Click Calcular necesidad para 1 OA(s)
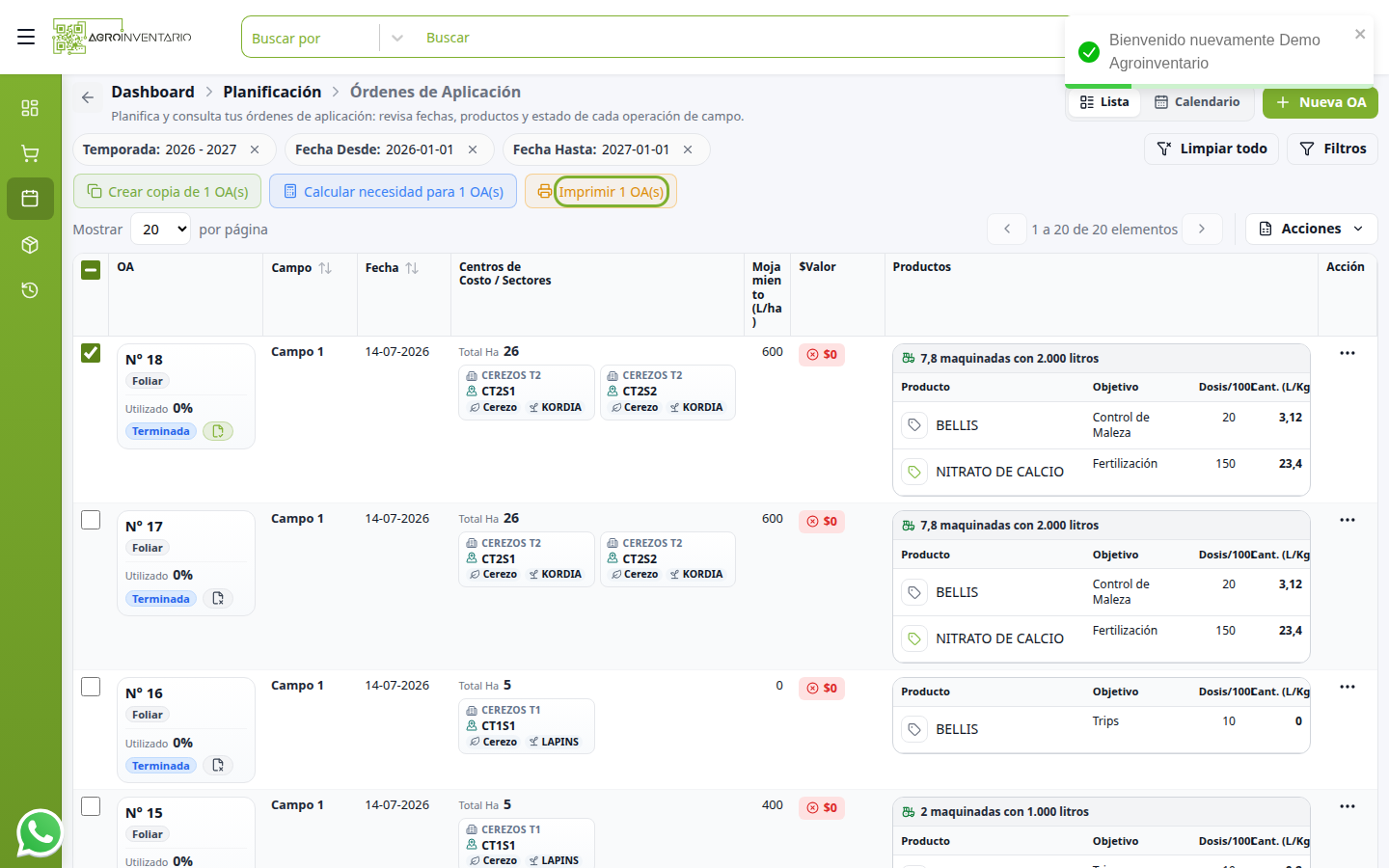The image size is (1389, 868). coord(394,191)
